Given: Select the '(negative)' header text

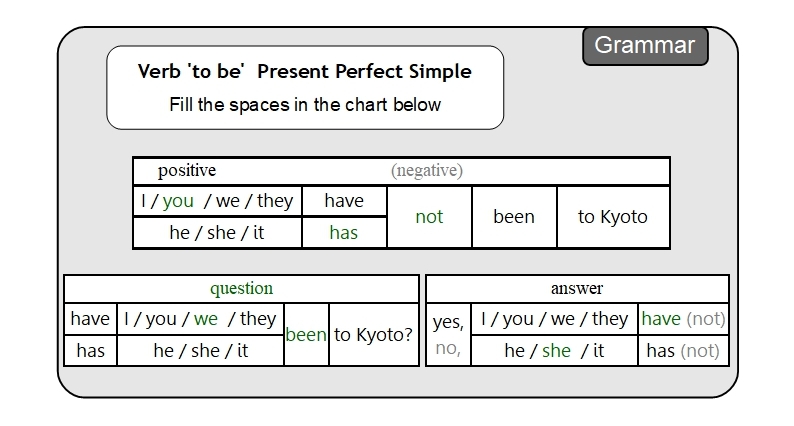Looking at the screenshot, I should (427, 171).
